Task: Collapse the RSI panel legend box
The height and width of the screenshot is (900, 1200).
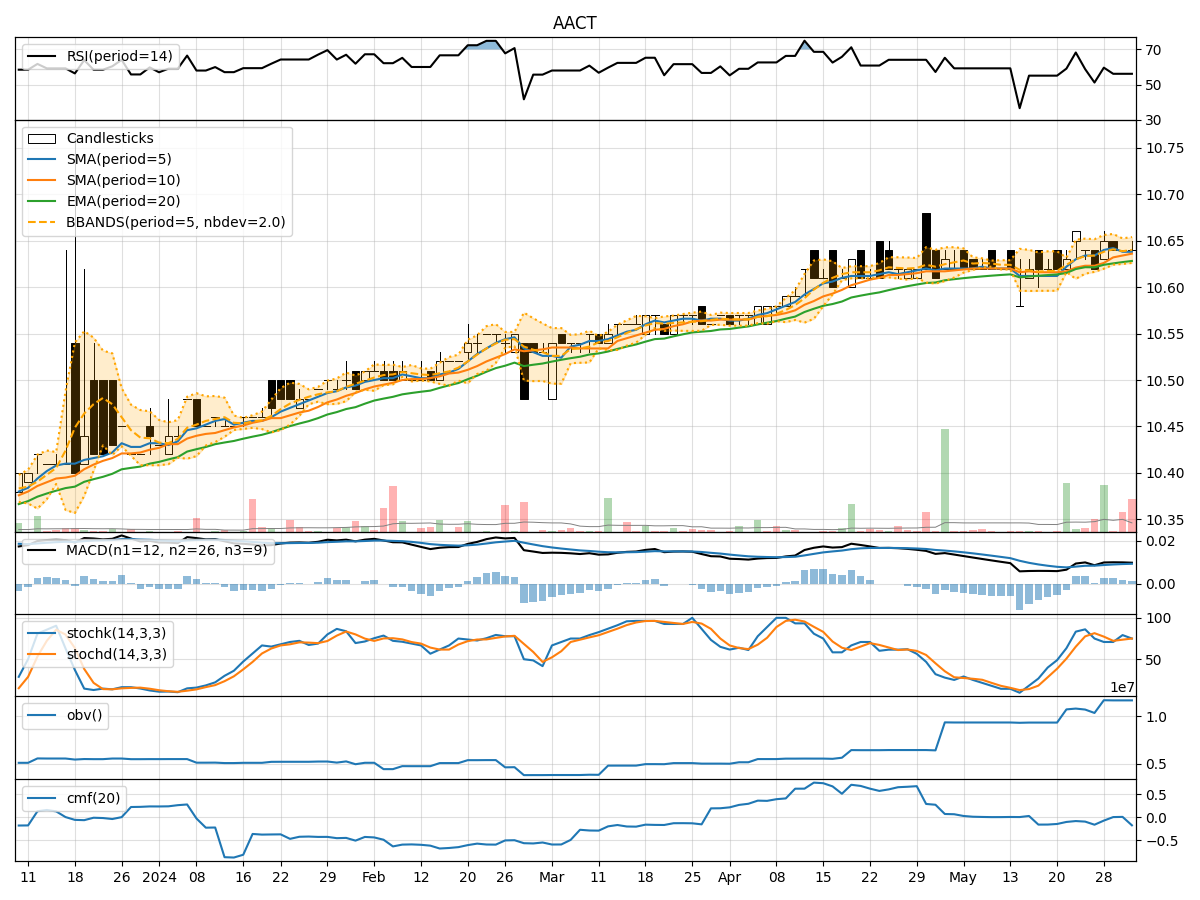Action: [x=100, y=58]
